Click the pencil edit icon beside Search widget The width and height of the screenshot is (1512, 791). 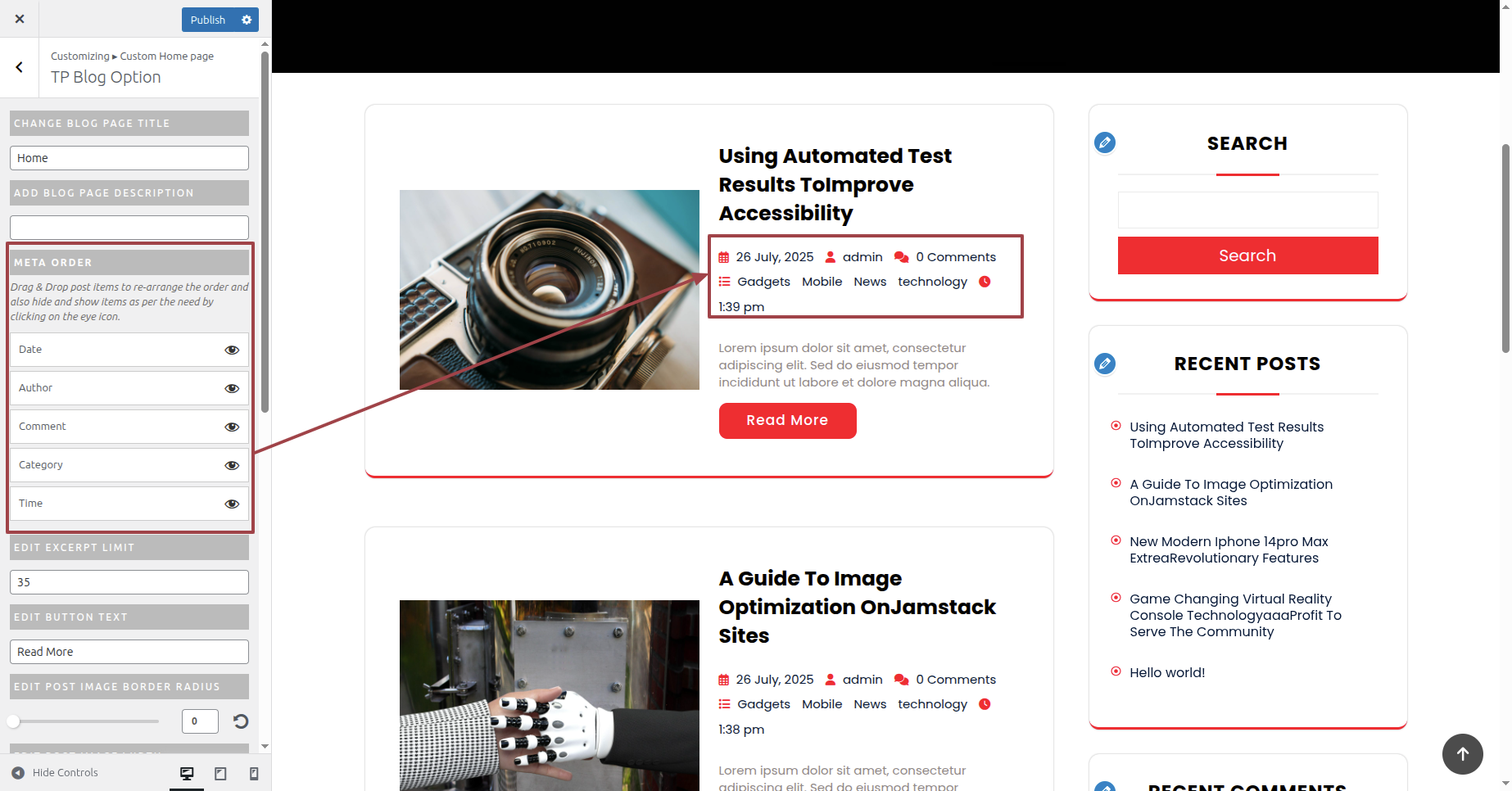click(x=1105, y=142)
